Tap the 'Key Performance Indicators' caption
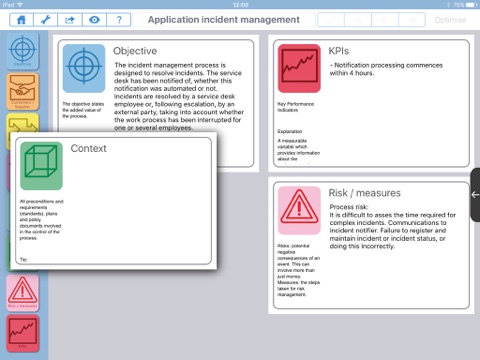Image resolution: width=480 pixels, height=360 pixels. (296, 107)
